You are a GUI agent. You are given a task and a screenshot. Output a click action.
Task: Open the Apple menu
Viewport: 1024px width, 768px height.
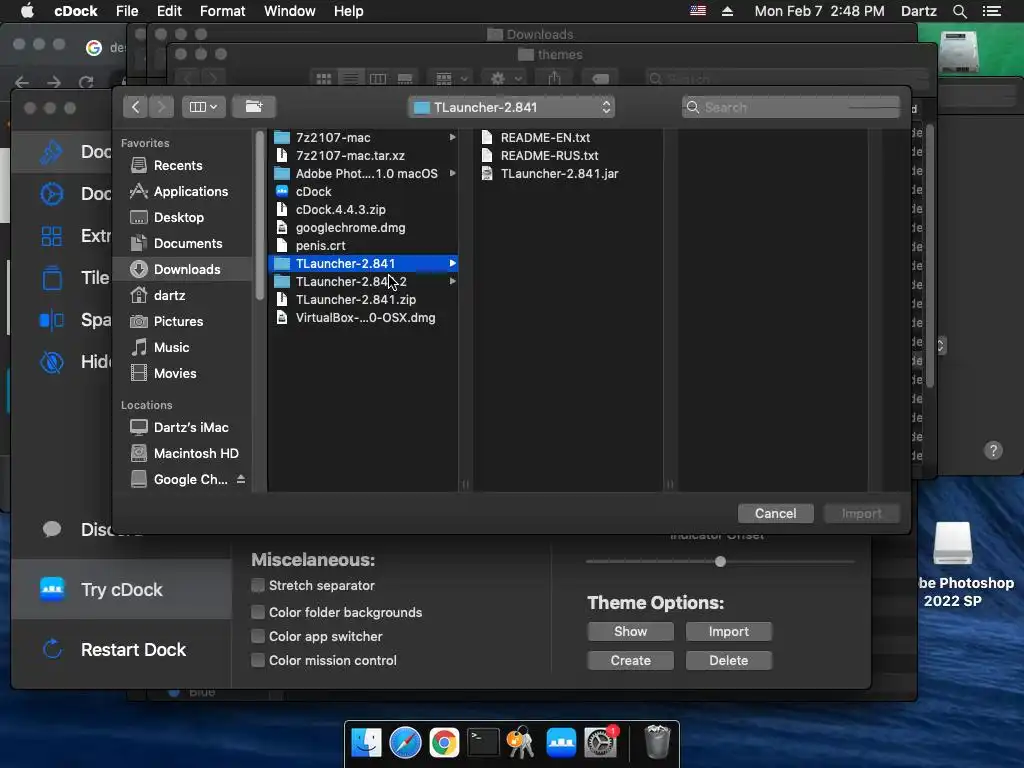coord(27,11)
